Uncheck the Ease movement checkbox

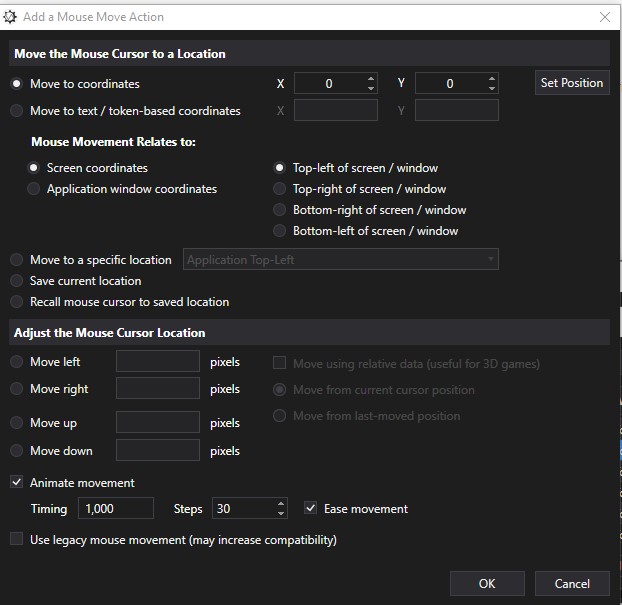click(x=311, y=509)
